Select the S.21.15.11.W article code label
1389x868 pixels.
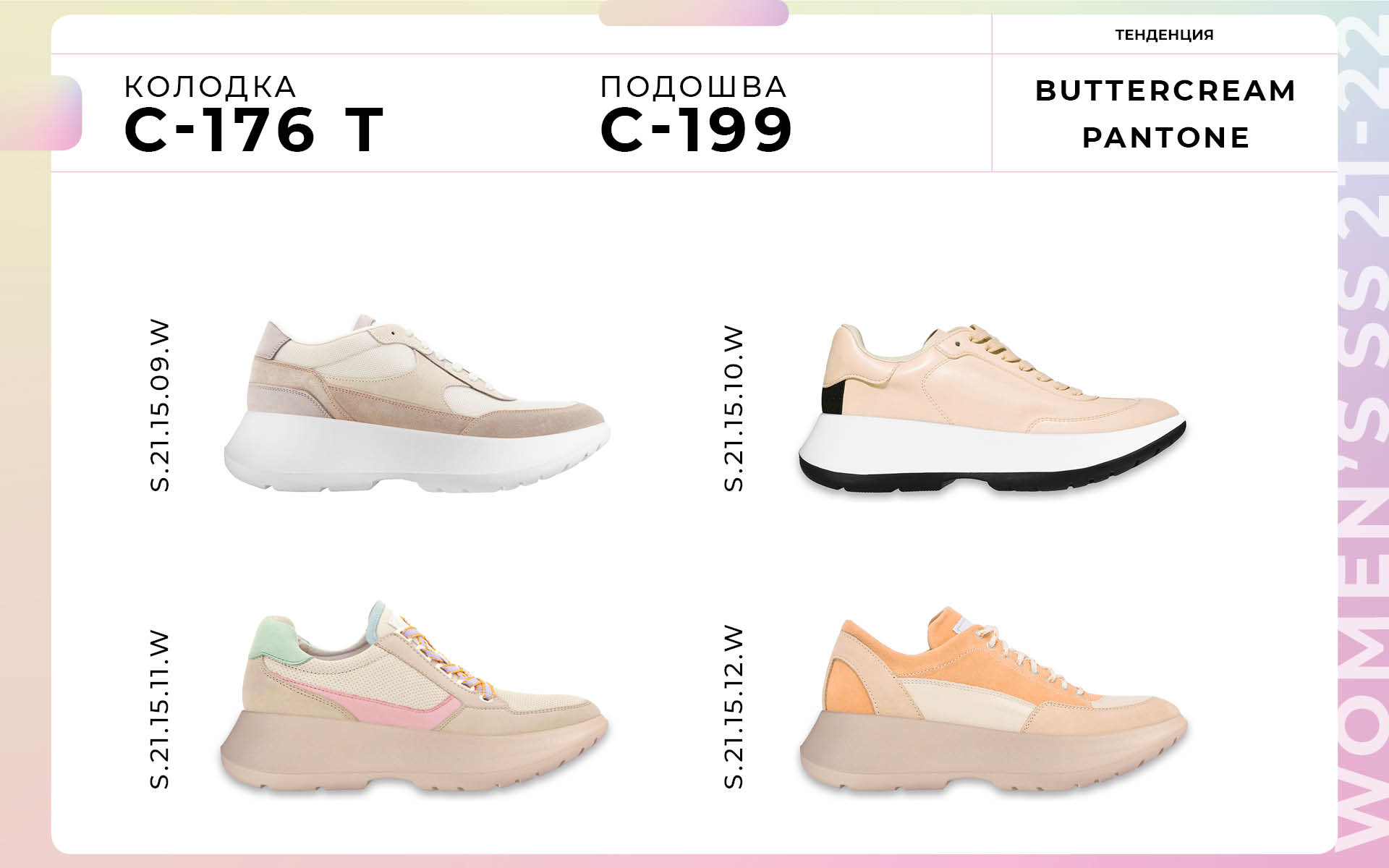point(160,710)
